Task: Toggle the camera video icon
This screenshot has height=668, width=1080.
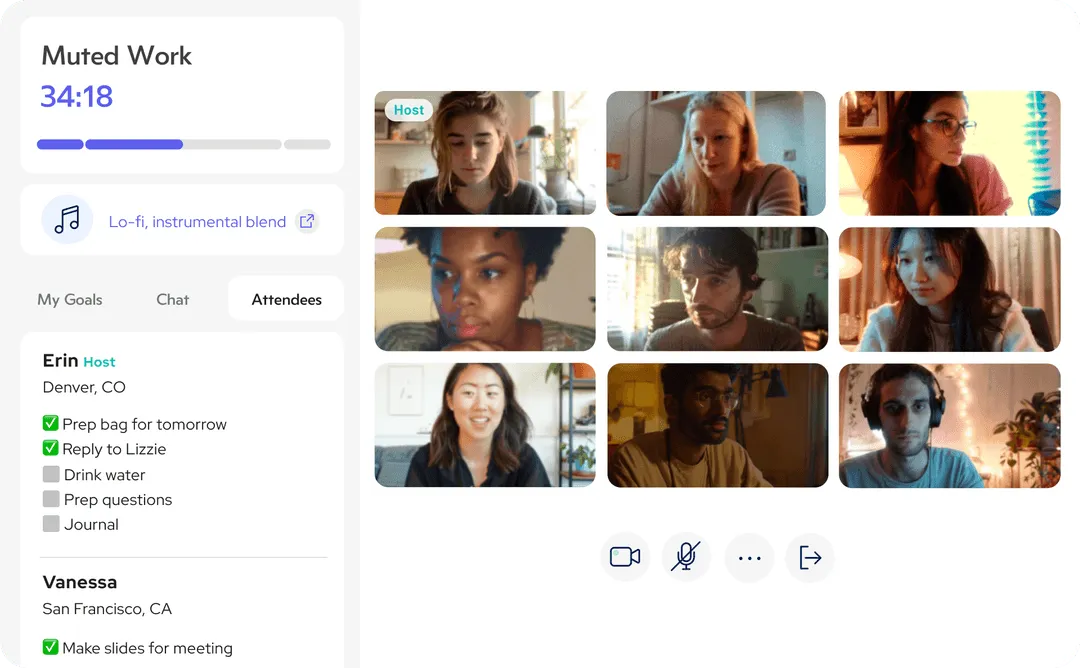Action: point(625,557)
